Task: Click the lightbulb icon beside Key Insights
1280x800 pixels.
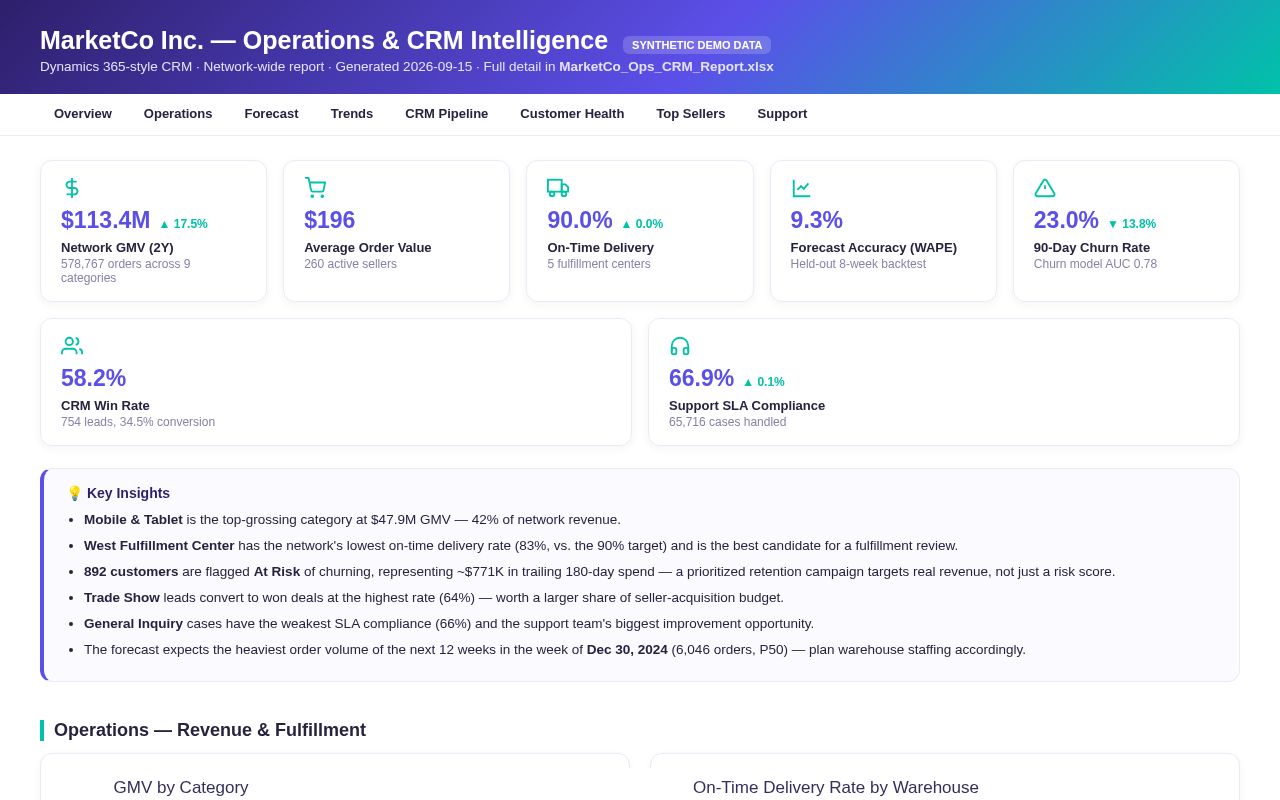Action: (x=74, y=493)
